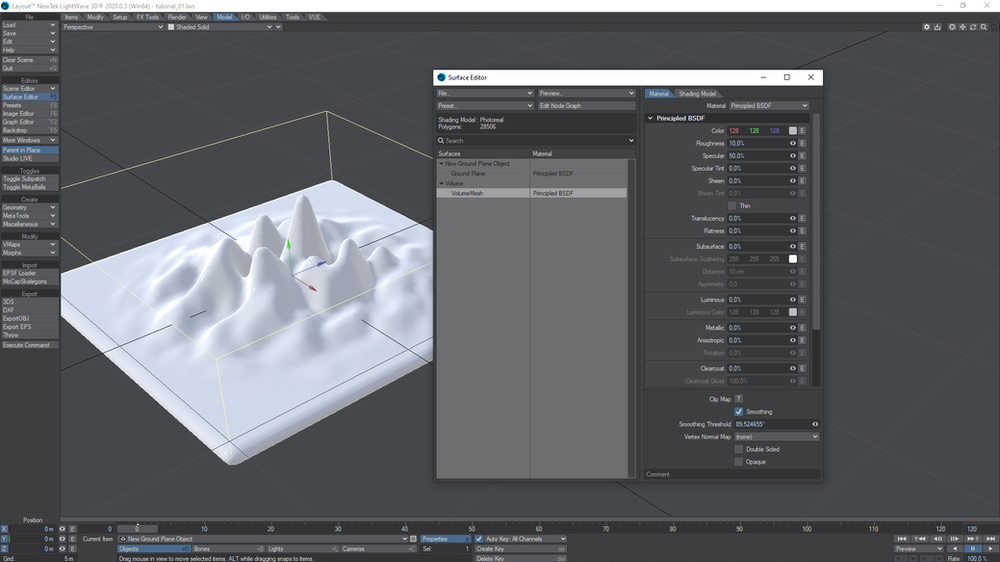Switch to the Shading Model tab
The image size is (1000, 562).
tap(697, 94)
